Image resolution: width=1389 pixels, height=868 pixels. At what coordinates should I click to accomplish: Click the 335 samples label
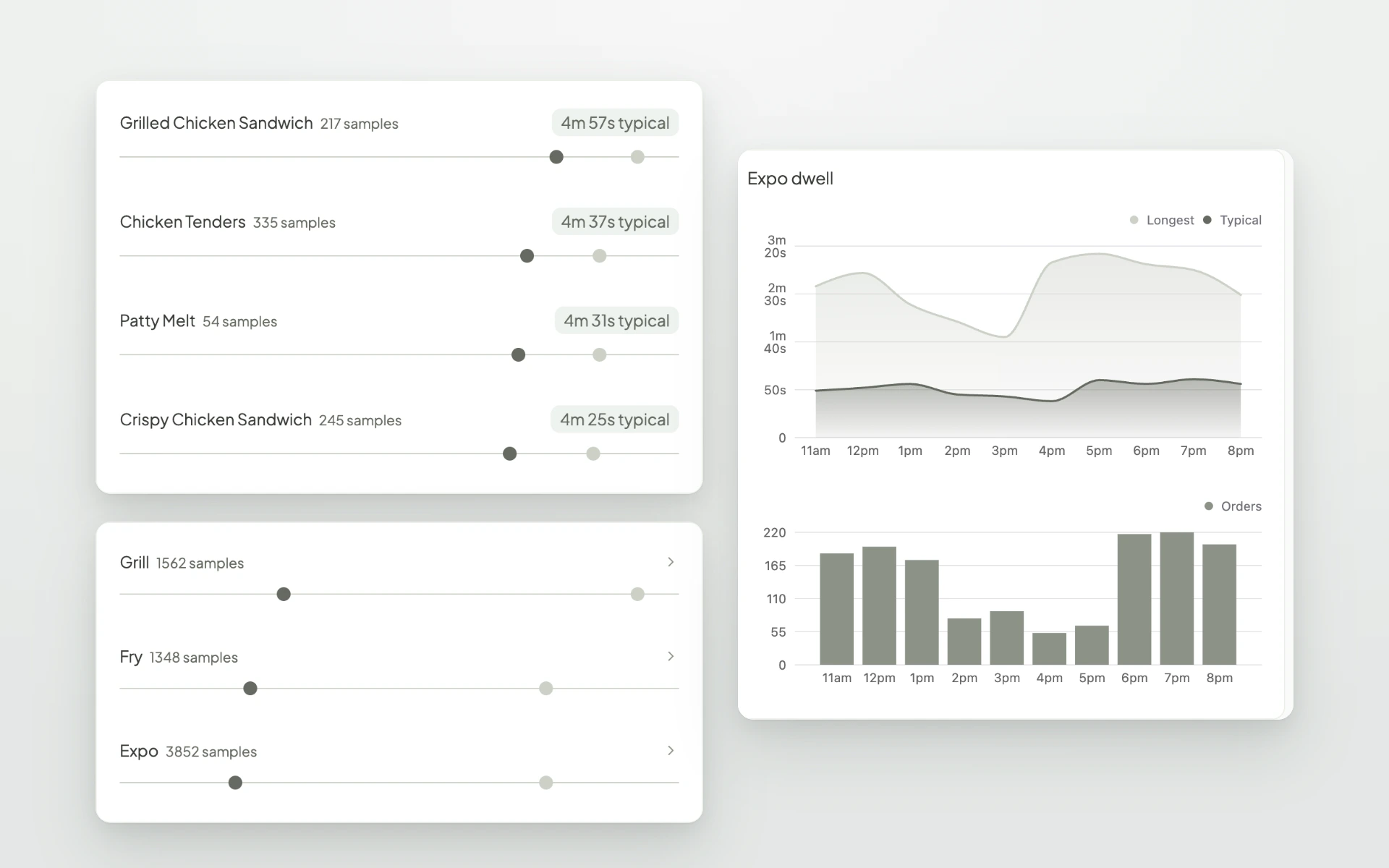click(294, 223)
